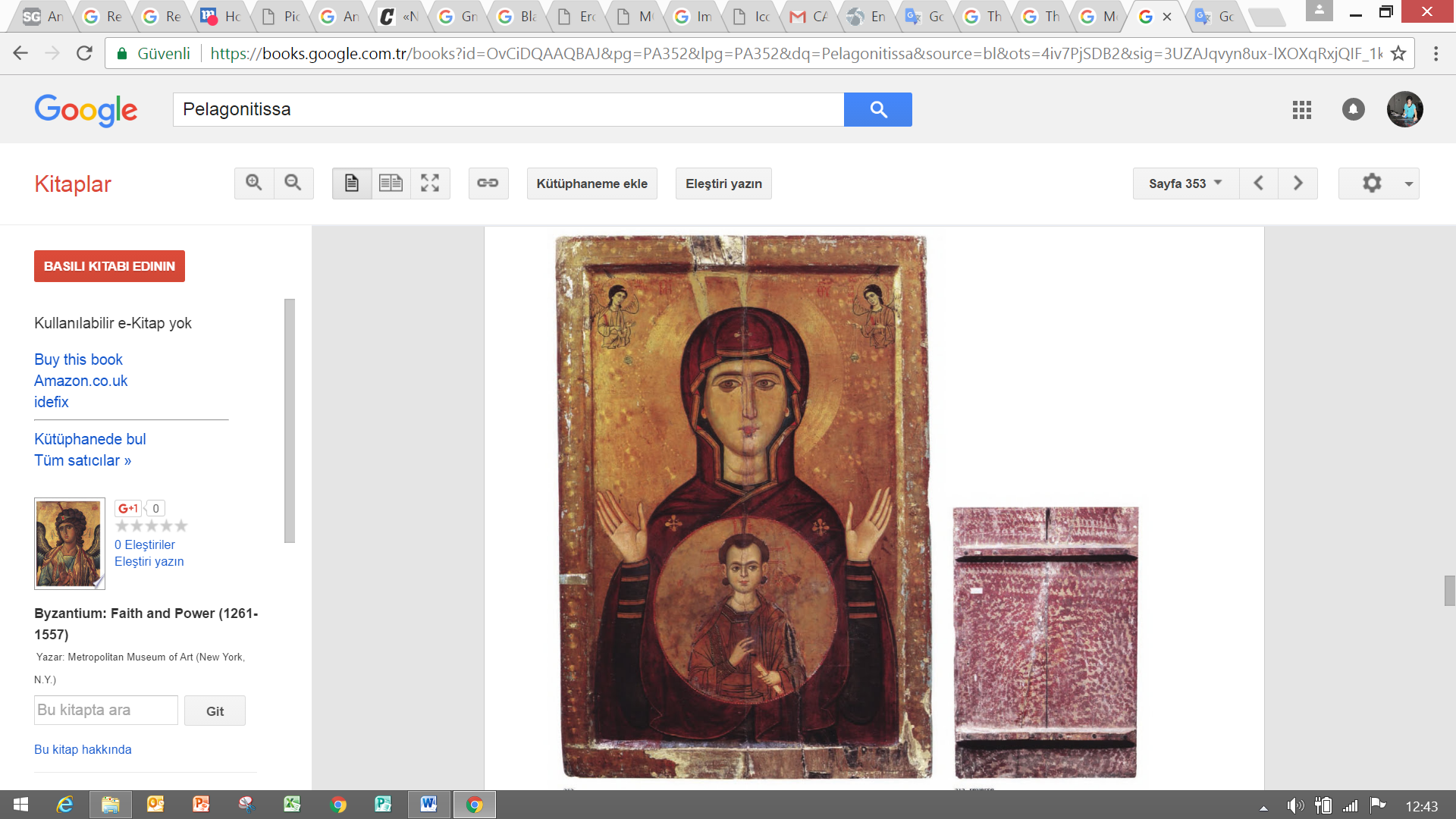1456x819 pixels.
Task: Switch to two-page view
Action: pyautogui.click(x=391, y=184)
